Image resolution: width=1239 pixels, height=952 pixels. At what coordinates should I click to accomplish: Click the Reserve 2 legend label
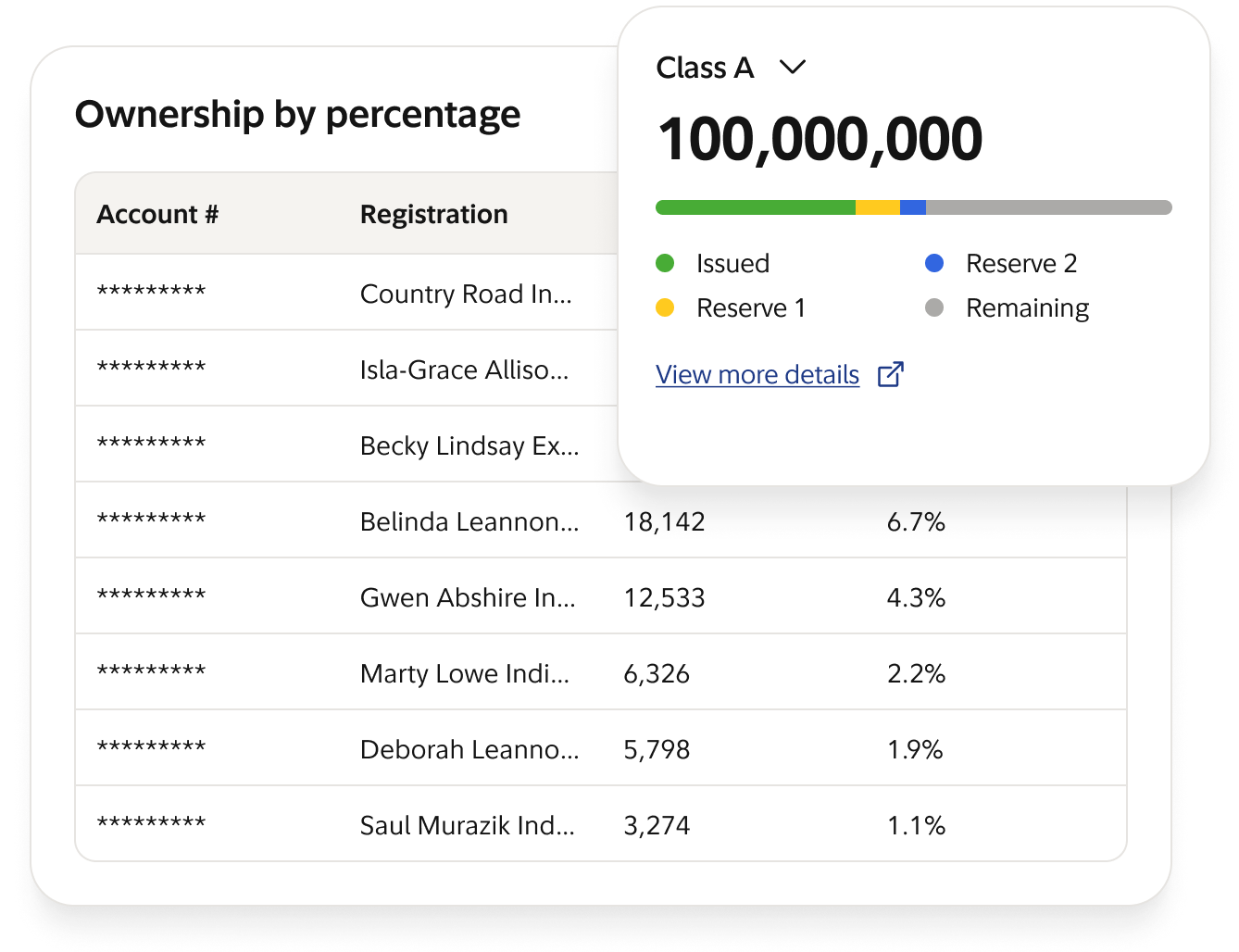1021,263
